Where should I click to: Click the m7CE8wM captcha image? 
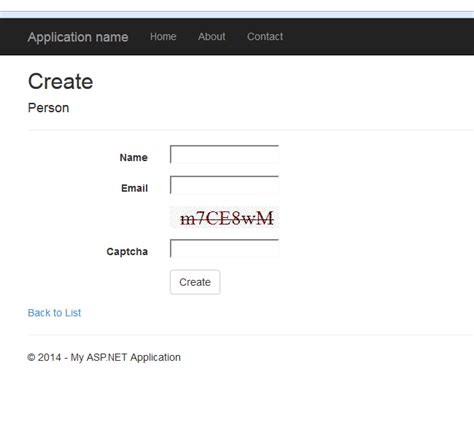click(225, 218)
